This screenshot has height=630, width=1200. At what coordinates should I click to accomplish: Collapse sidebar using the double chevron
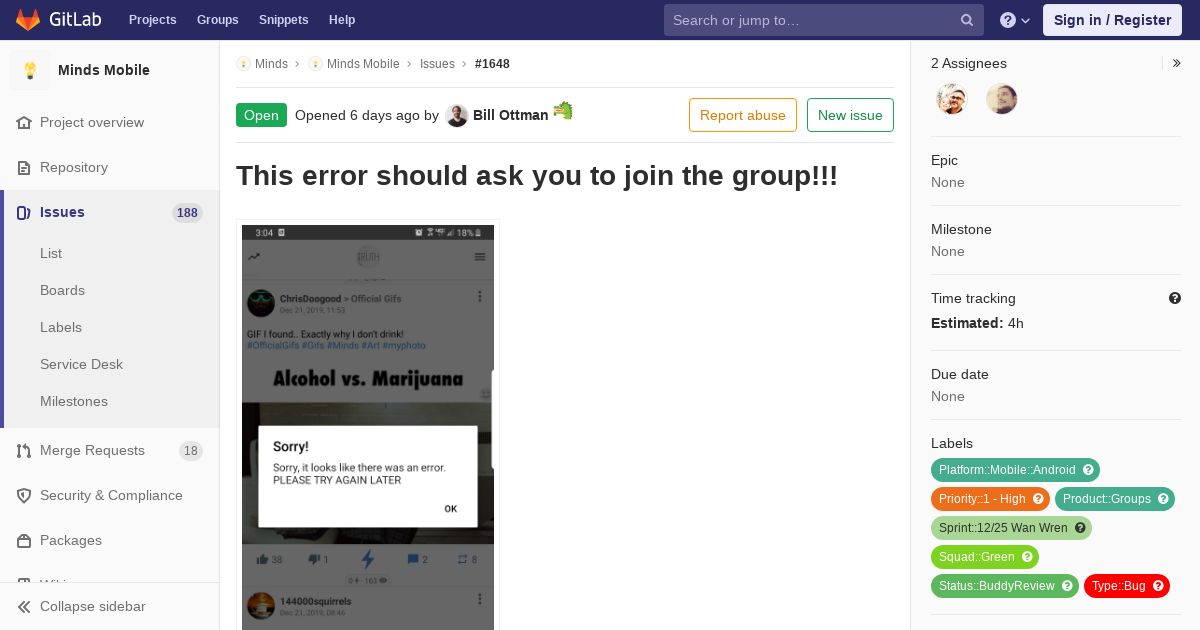(24, 606)
